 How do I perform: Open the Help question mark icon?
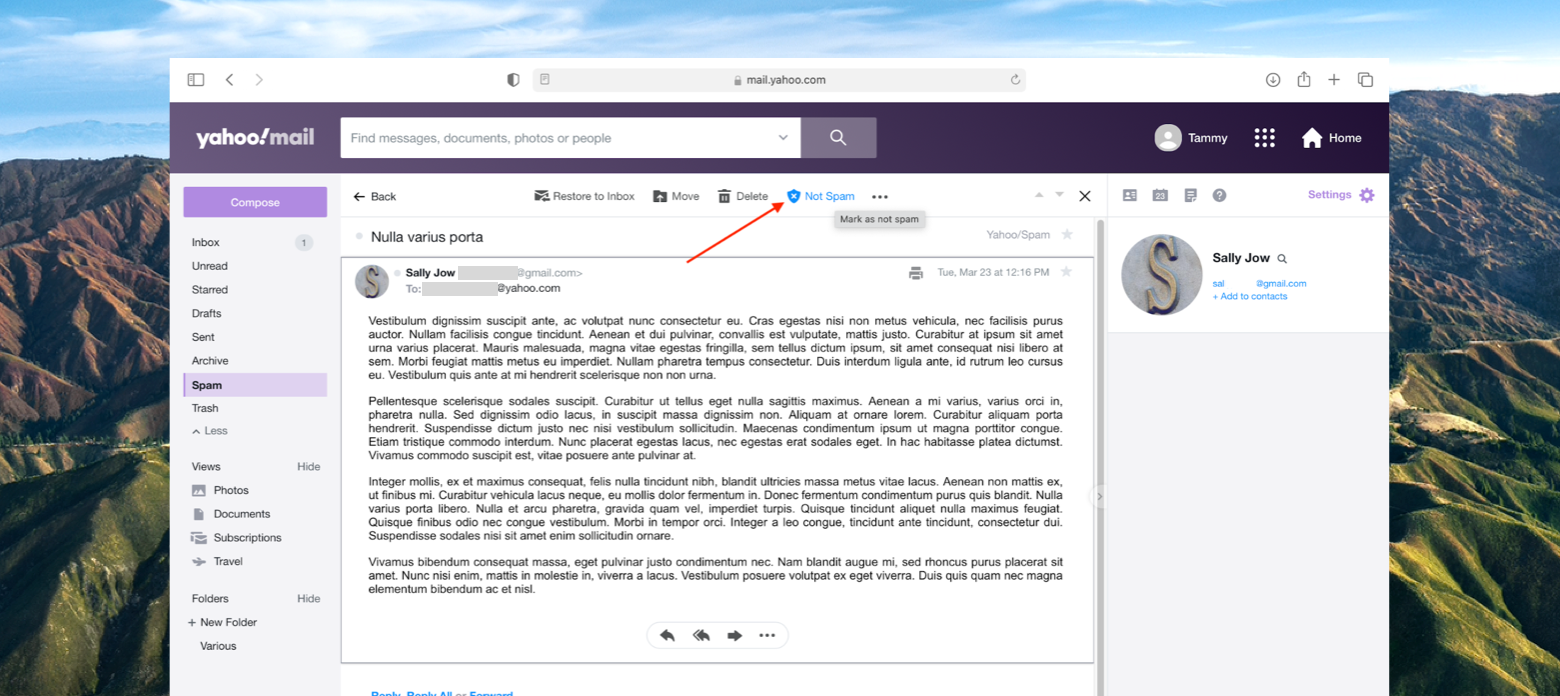(1219, 195)
